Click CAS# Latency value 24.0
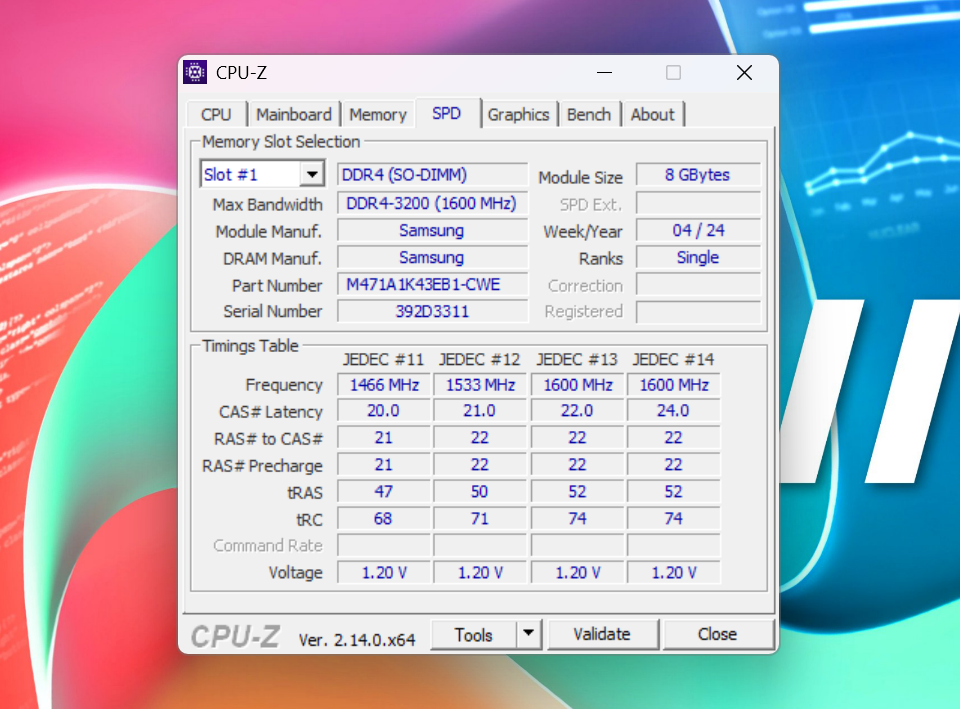The height and width of the screenshot is (709, 960). click(x=673, y=411)
